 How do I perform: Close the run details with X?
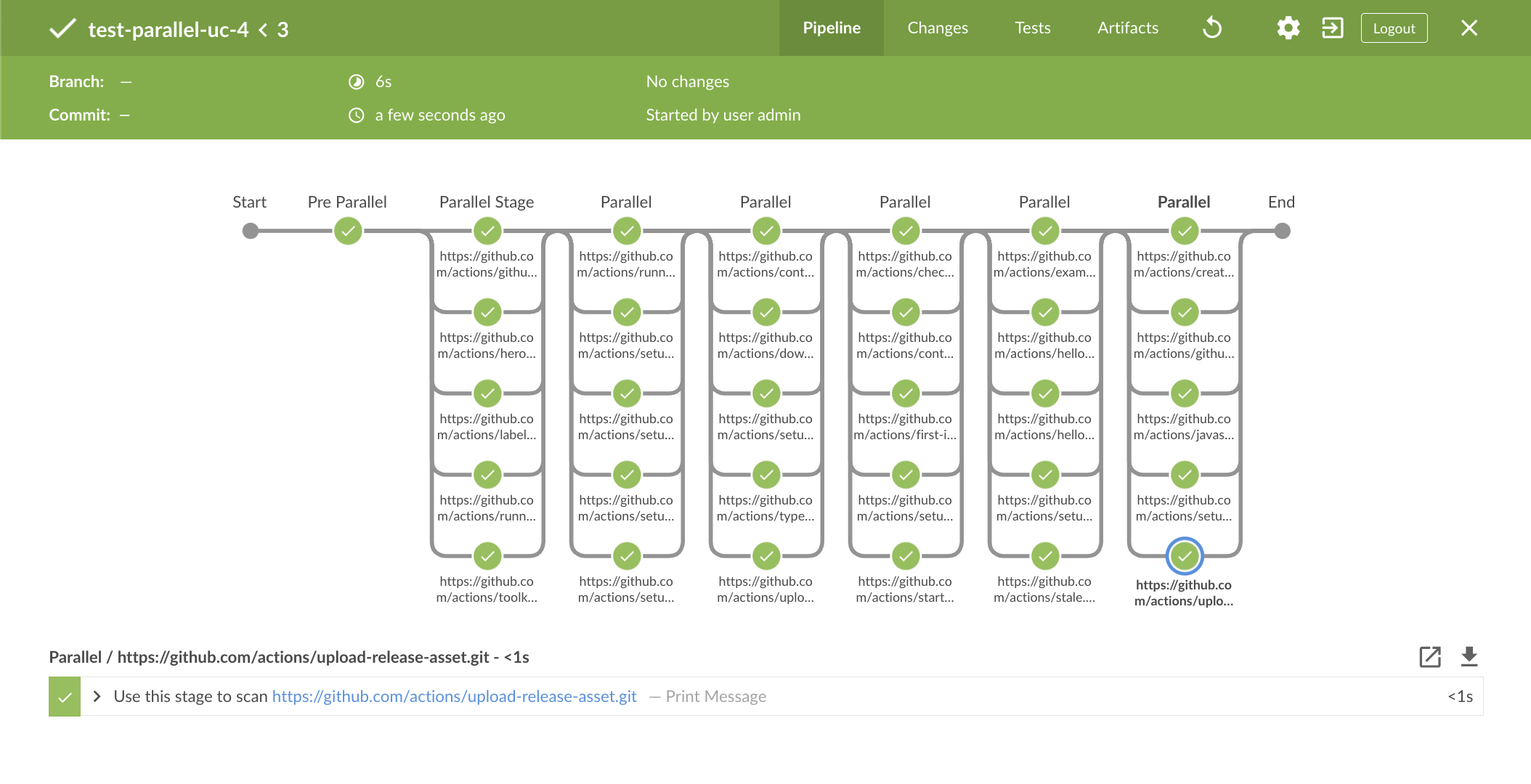tap(1469, 28)
